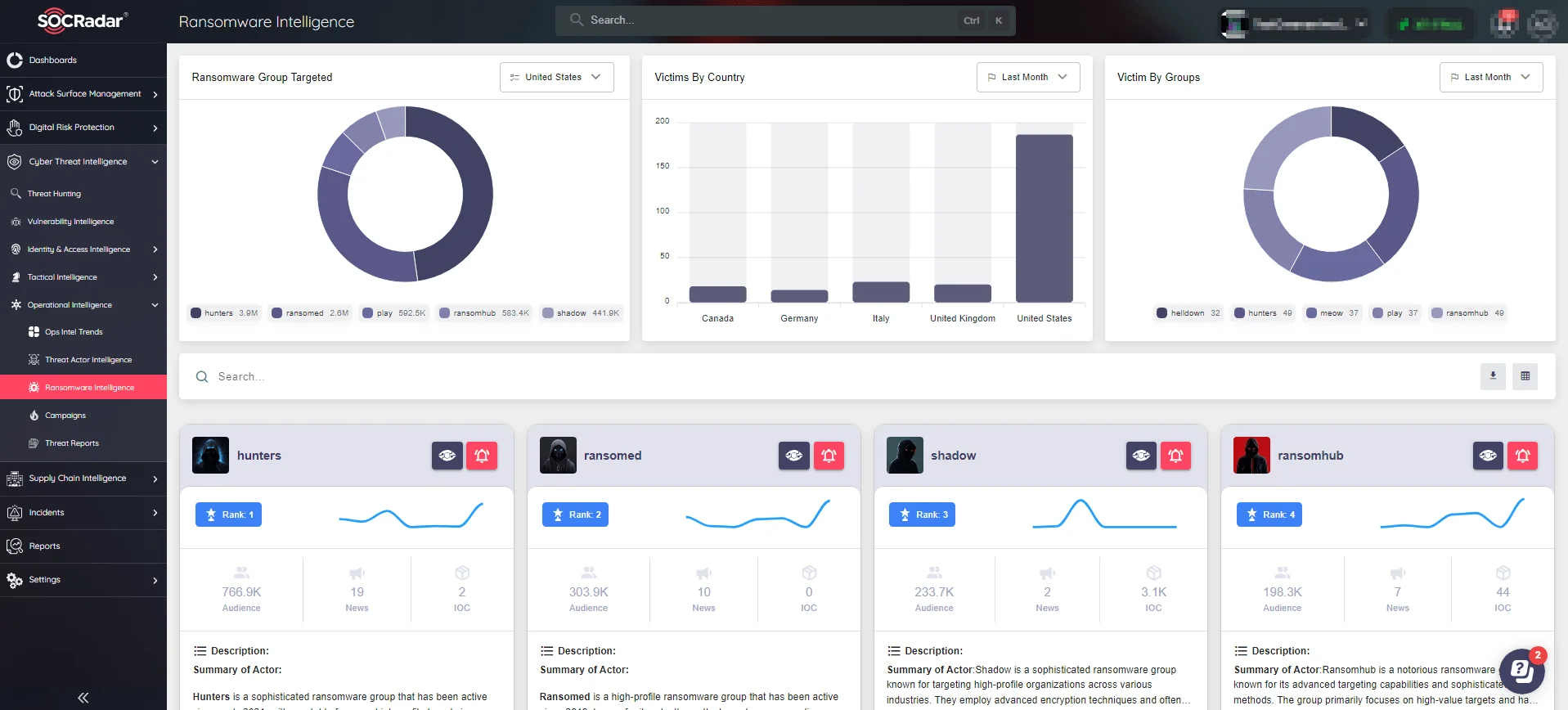Toggle ransomed legend entry

[311, 312]
